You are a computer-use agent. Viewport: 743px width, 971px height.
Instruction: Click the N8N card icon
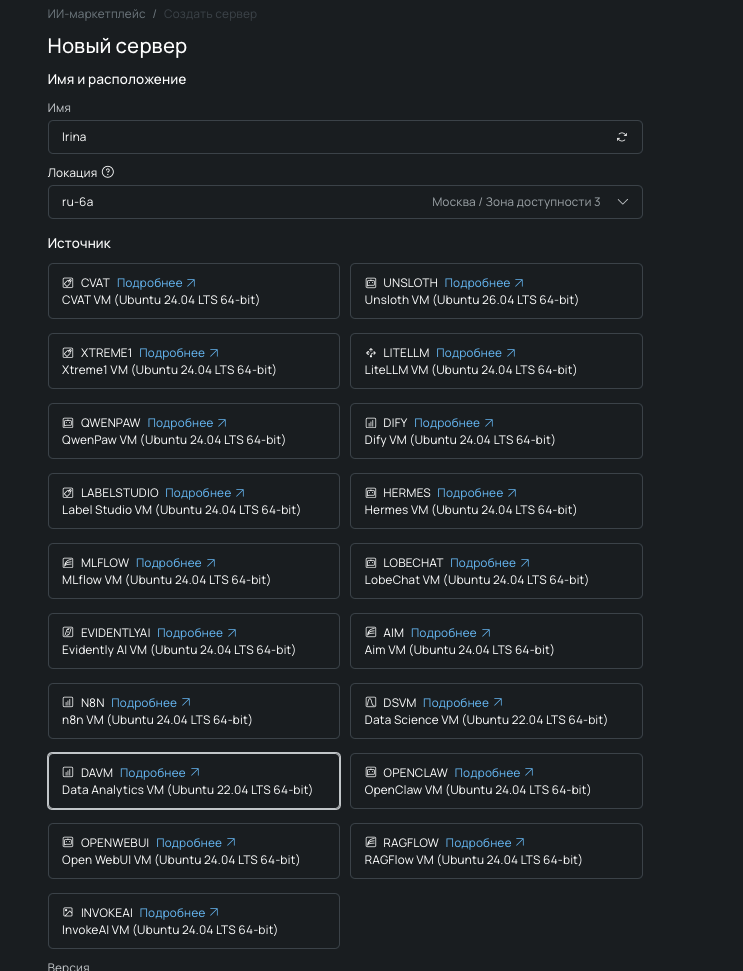(68, 702)
